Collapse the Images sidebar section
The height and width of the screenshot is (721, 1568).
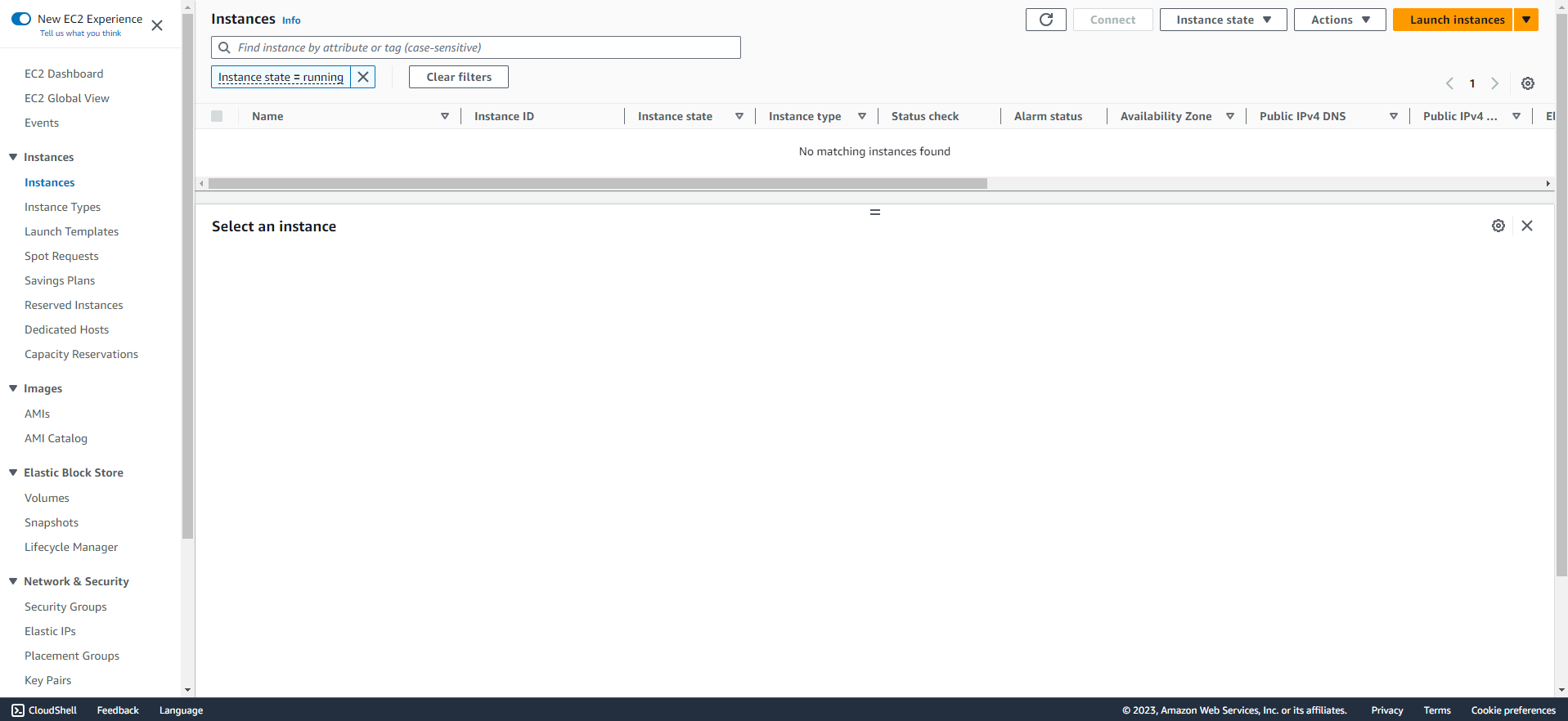click(x=13, y=388)
